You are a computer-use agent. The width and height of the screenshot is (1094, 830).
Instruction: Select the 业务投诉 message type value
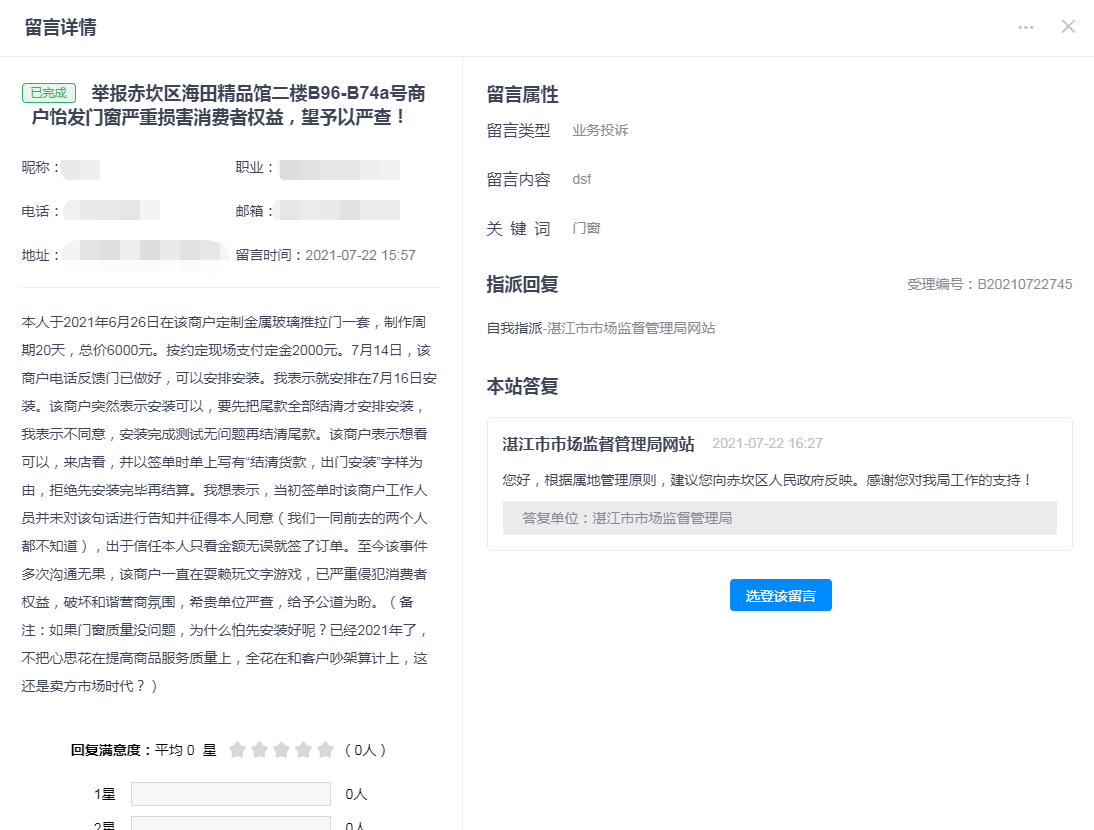coord(600,131)
